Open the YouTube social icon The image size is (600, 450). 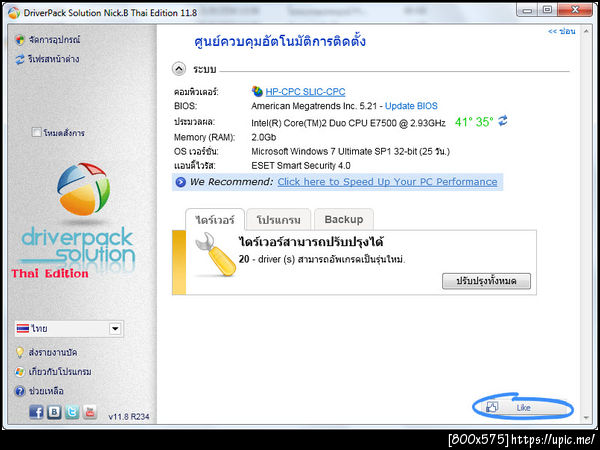90,412
